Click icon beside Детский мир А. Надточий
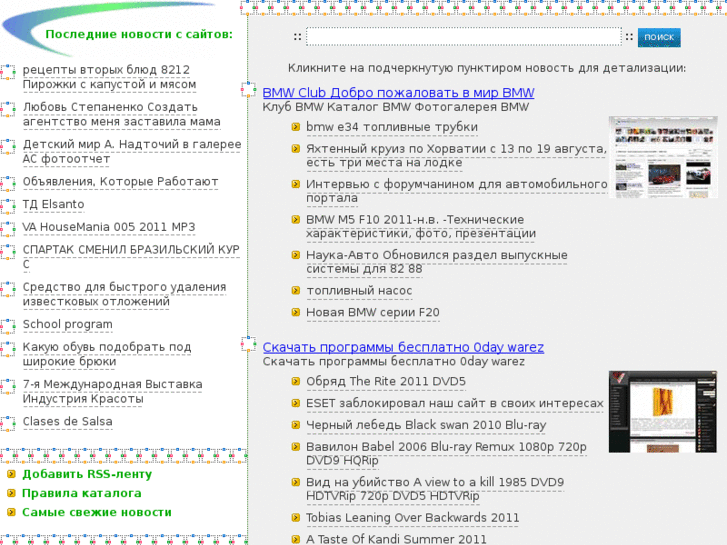The height and width of the screenshot is (545, 727). [8, 147]
